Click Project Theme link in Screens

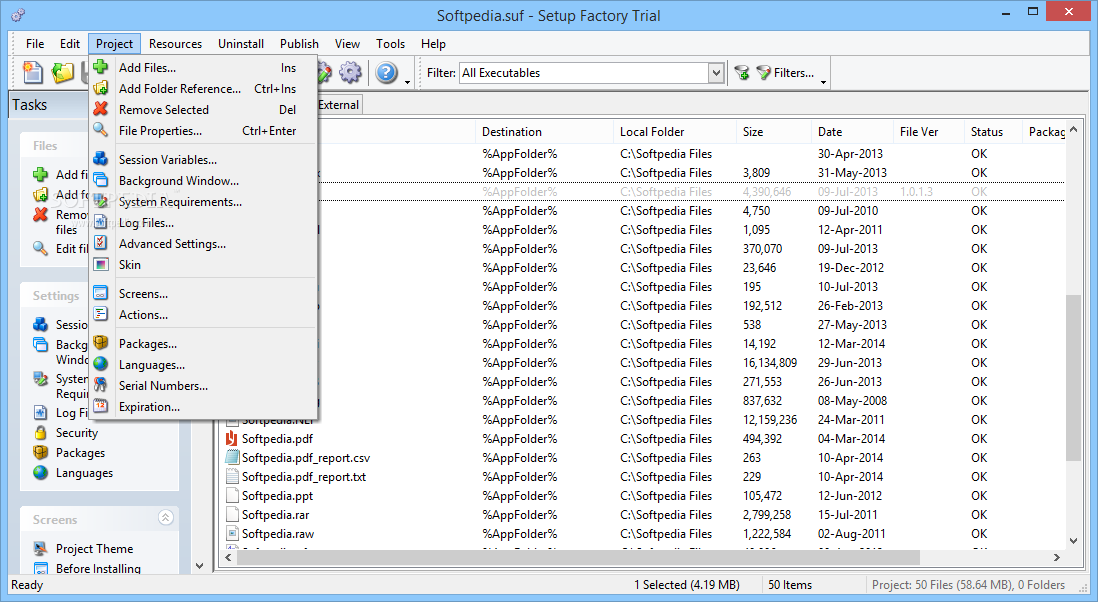(95, 549)
